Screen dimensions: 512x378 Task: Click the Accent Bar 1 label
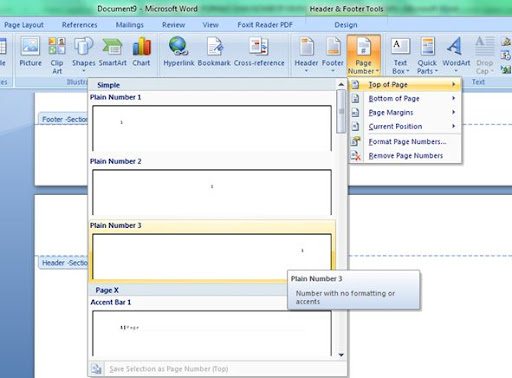point(111,302)
